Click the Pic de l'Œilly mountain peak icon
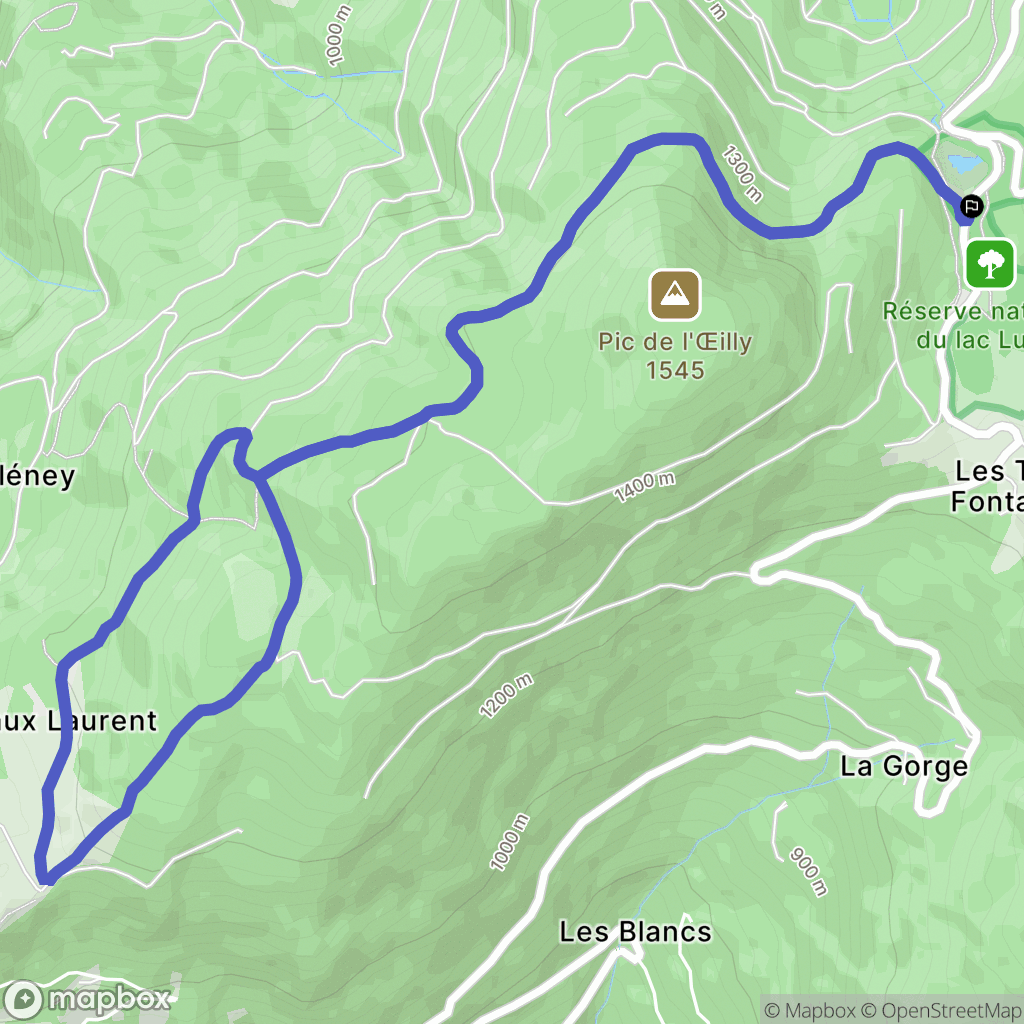Screen dimensions: 1024x1024 pyautogui.click(x=675, y=295)
